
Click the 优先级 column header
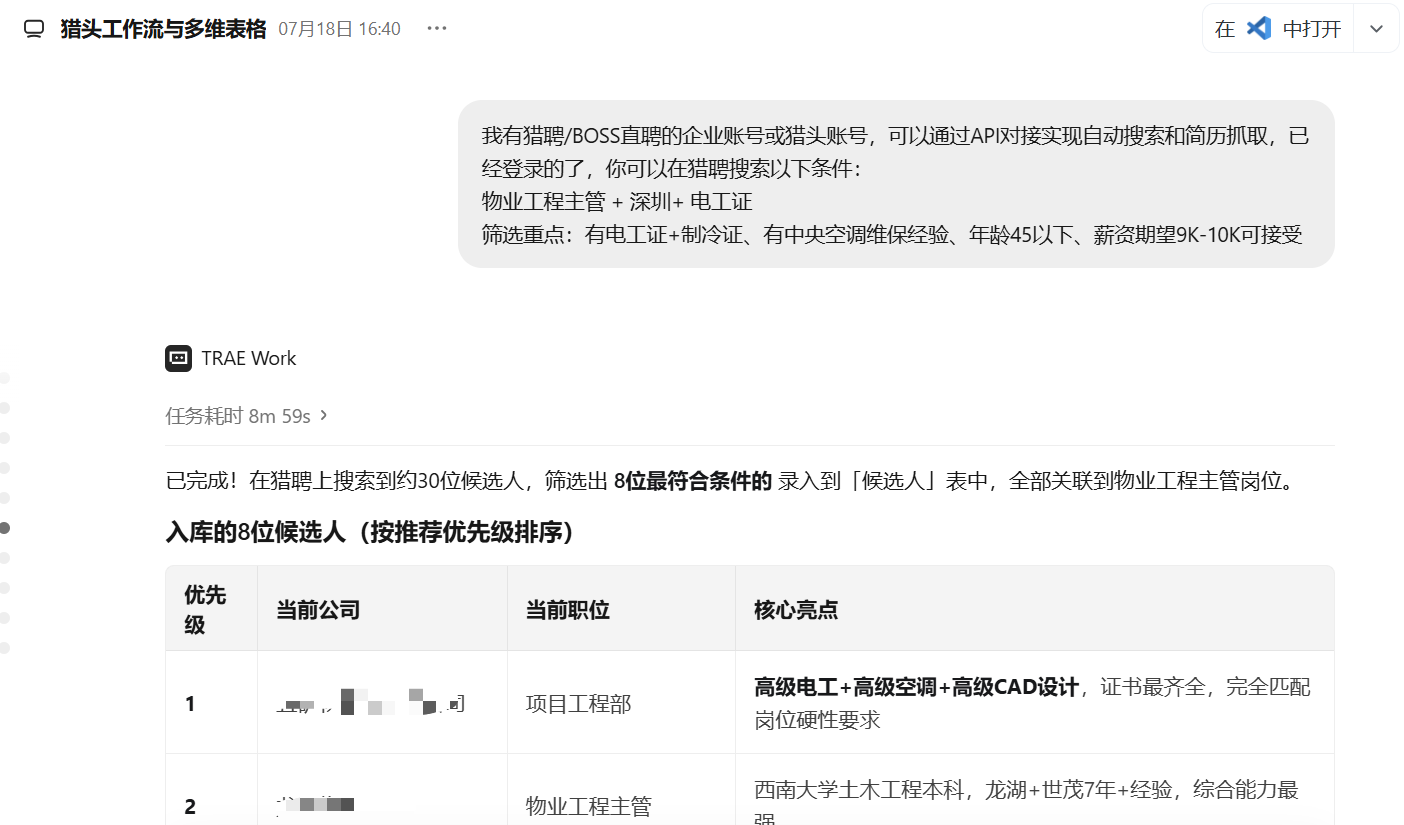(x=212, y=609)
